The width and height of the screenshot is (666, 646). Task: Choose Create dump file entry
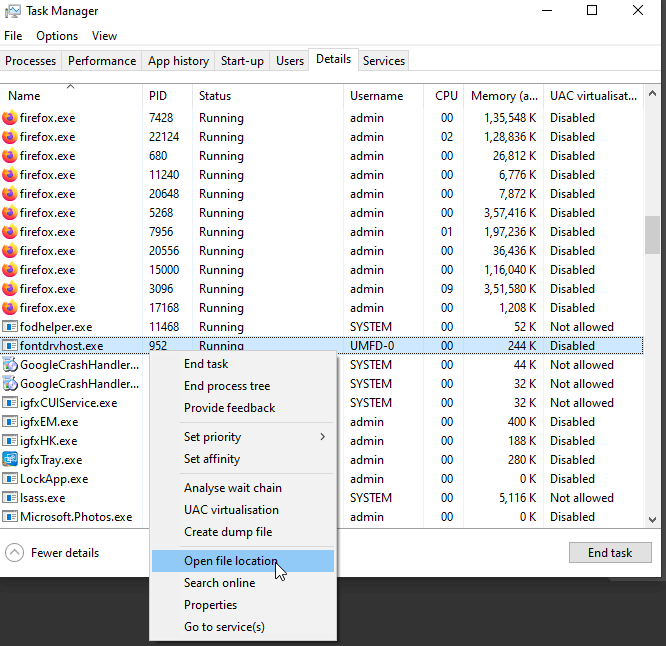tap(243, 532)
